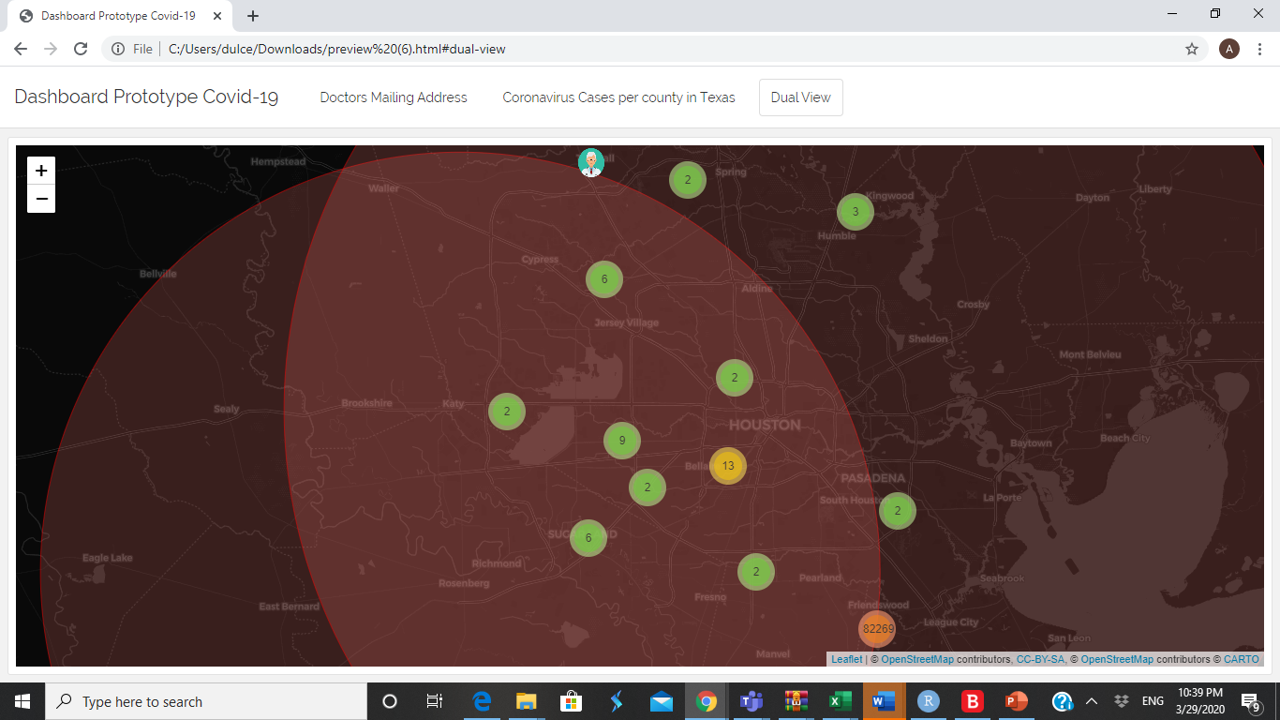Select the Dashboard Prototype Covid-19 browser tab
The width and height of the screenshot is (1280, 720).
[120, 16]
